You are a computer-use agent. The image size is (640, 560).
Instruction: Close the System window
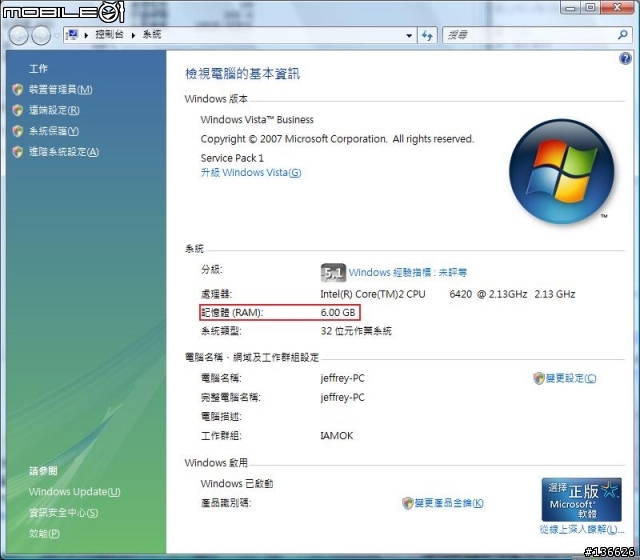pyautogui.click(x=617, y=7)
